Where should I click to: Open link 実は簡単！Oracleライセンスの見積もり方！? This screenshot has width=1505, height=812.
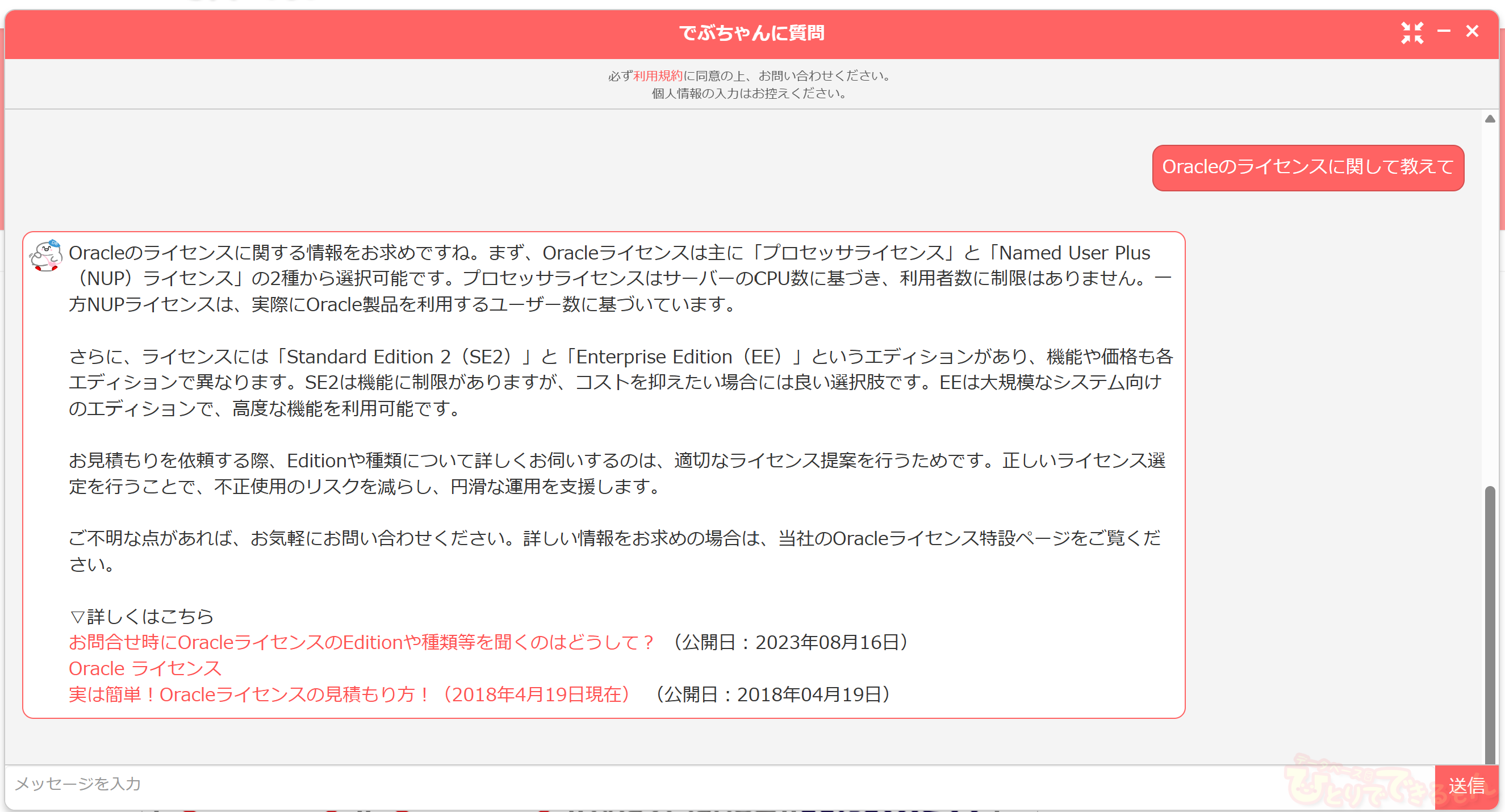click(x=352, y=694)
